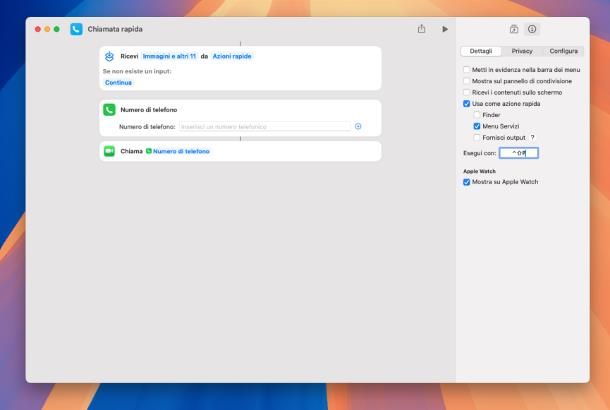Close the Shortcuts editor window
This screenshot has height=410, width=610.
(38, 29)
